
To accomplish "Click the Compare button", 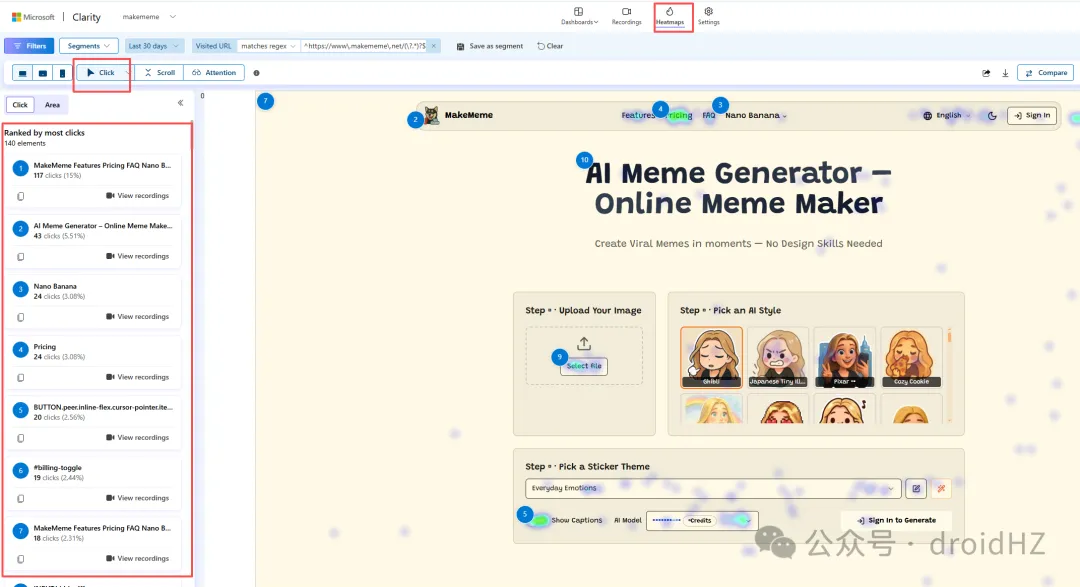I will point(1045,73).
